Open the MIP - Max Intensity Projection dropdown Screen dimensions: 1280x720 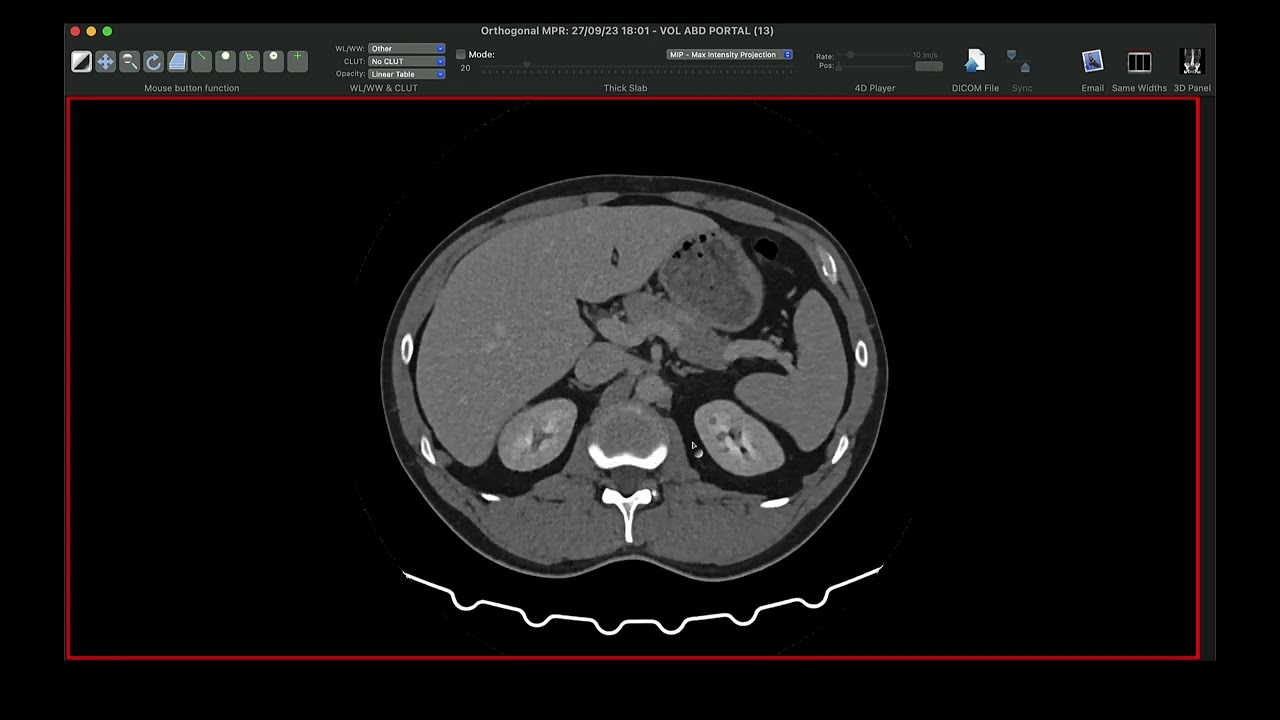[730, 54]
